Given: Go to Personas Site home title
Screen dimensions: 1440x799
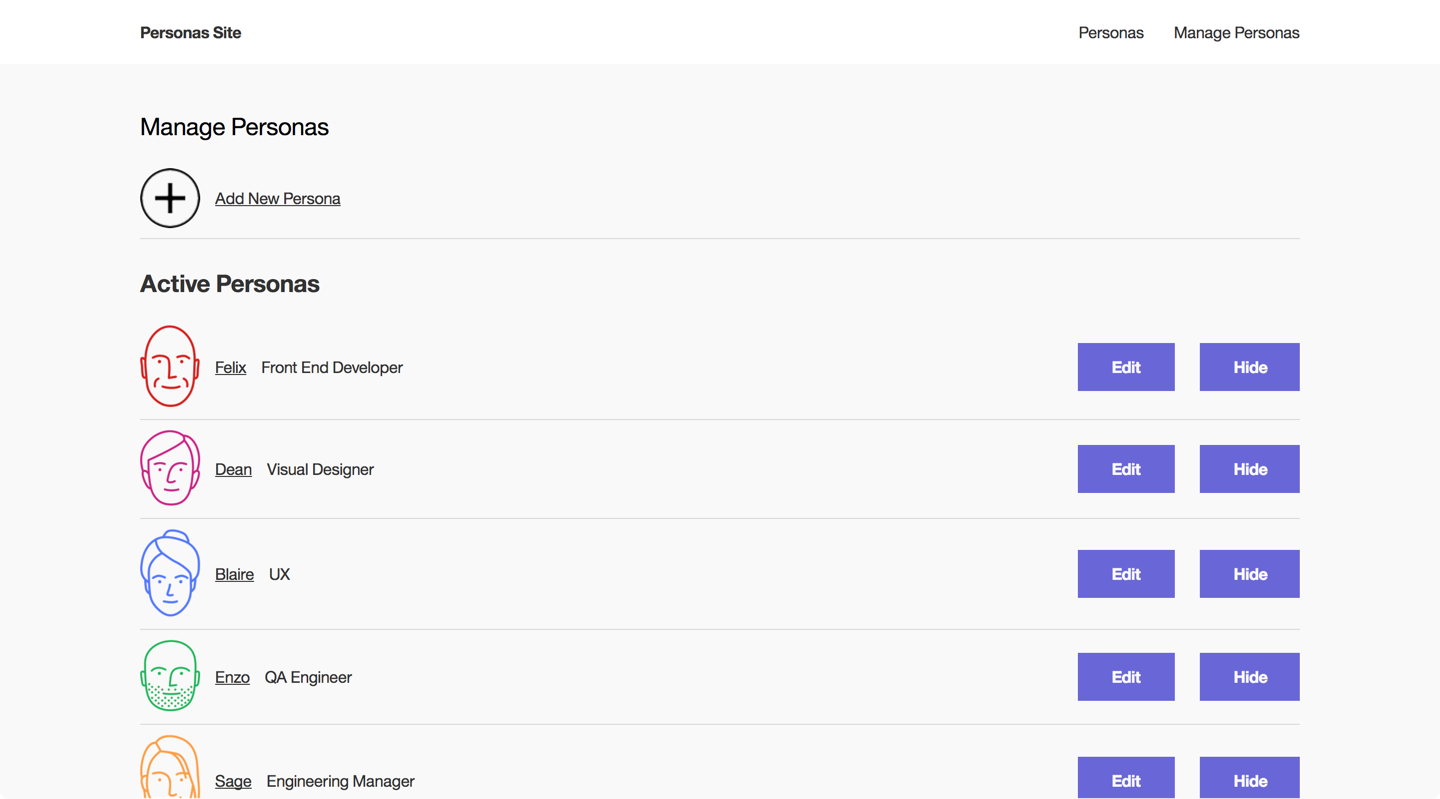Looking at the screenshot, I should pos(190,33).
